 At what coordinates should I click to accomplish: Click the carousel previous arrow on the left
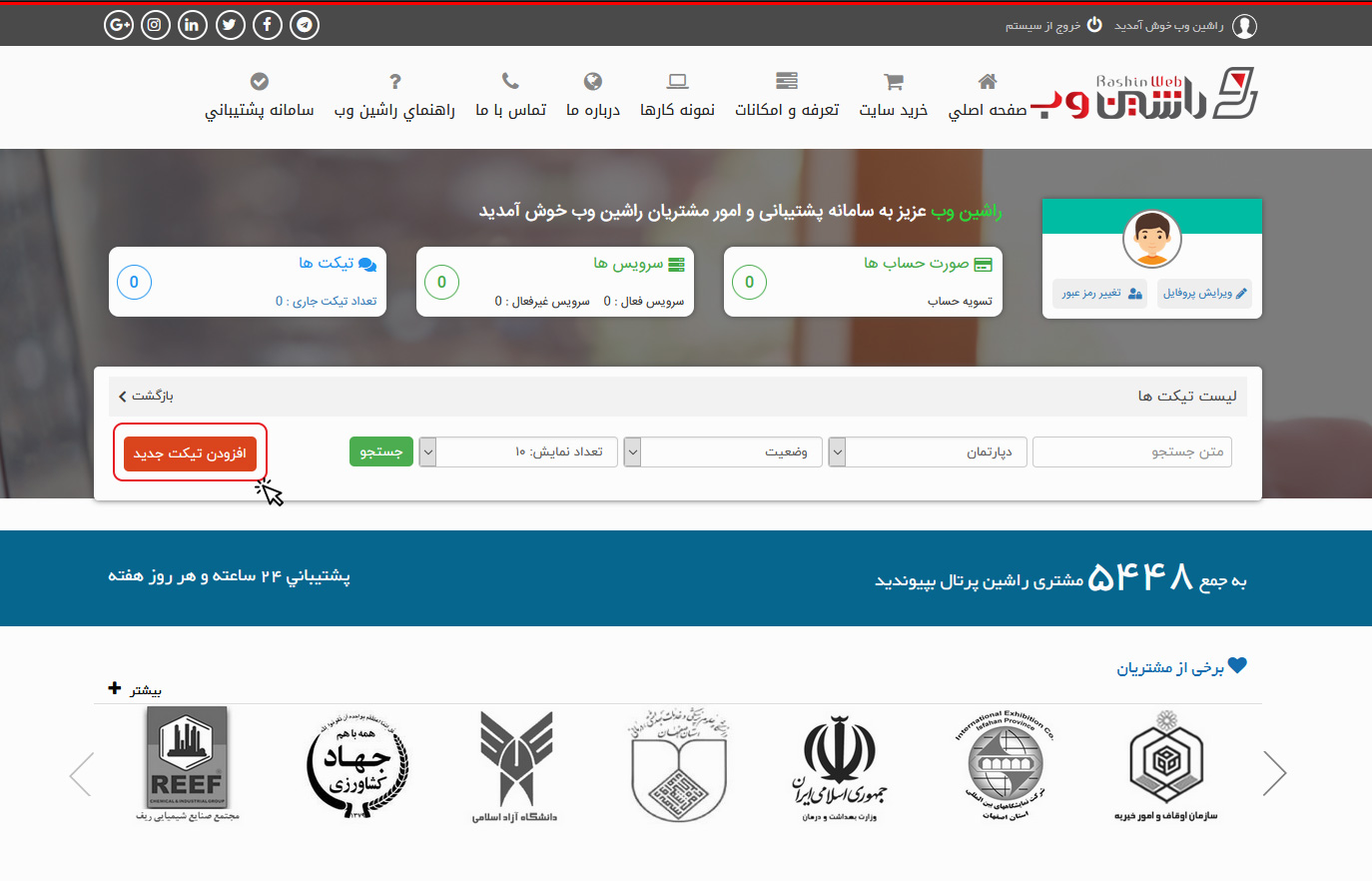pos(81,774)
